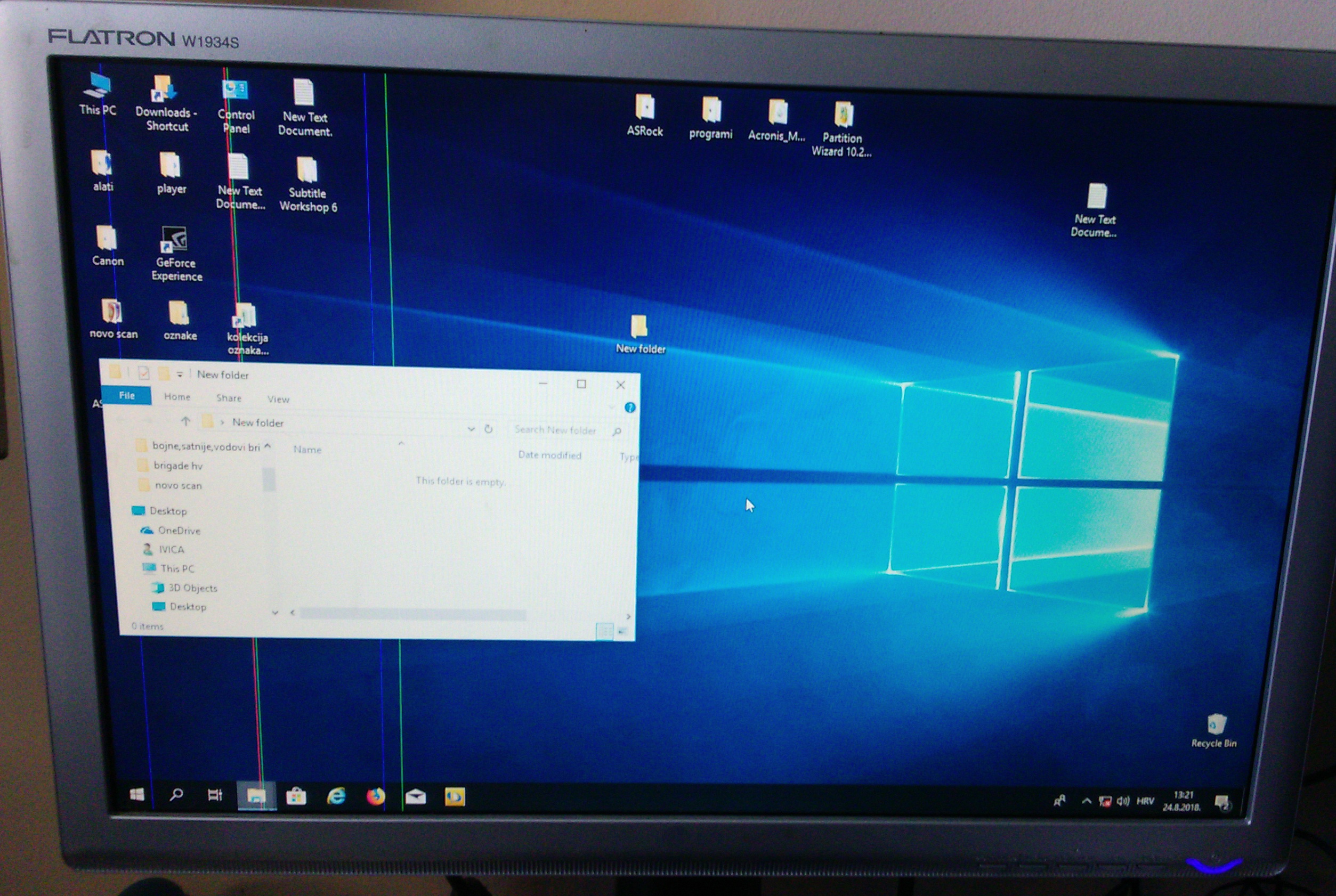
Task: Open Firefox from the taskbar
Action: point(376,796)
